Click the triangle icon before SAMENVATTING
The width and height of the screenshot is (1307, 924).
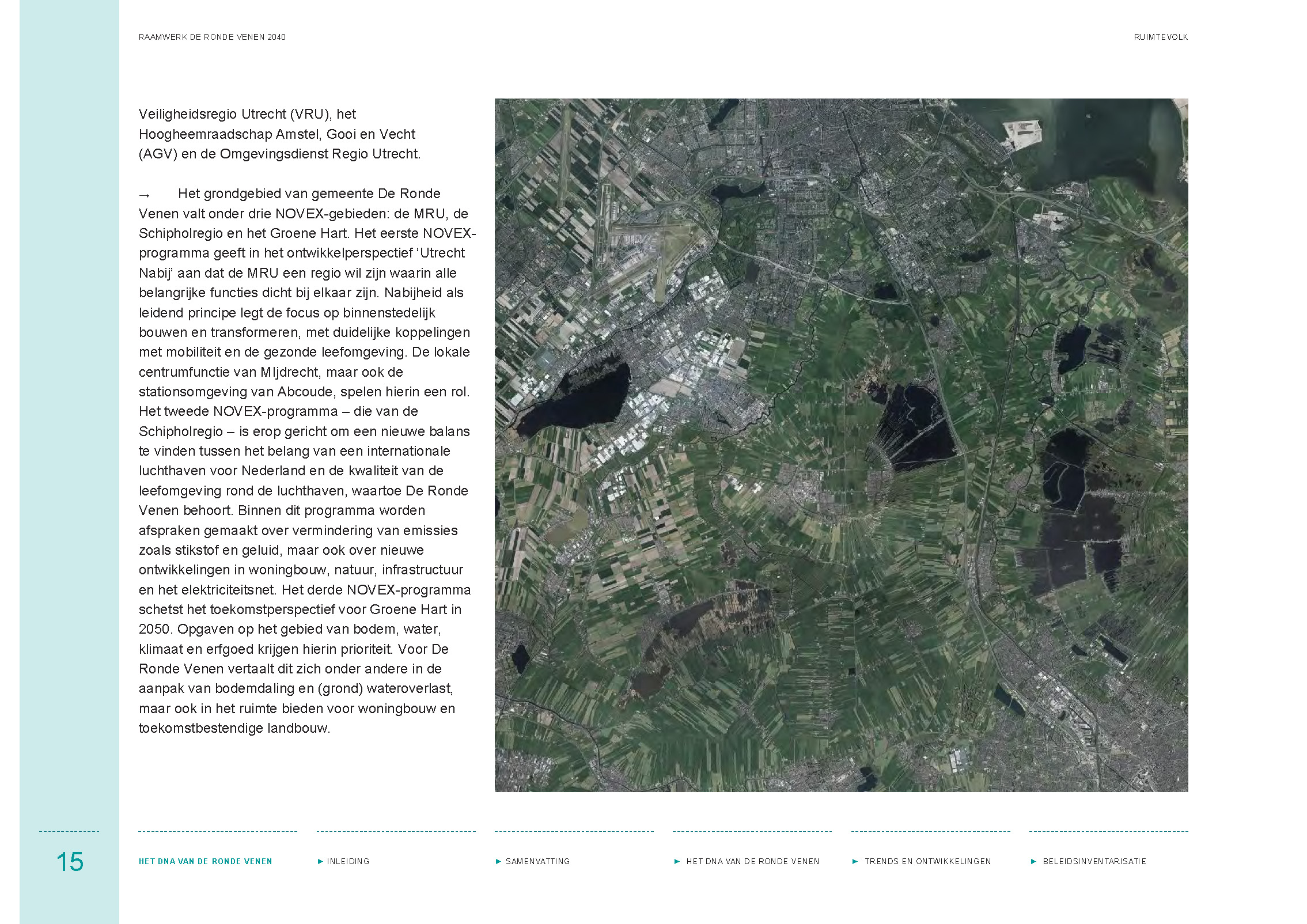[499, 862]
